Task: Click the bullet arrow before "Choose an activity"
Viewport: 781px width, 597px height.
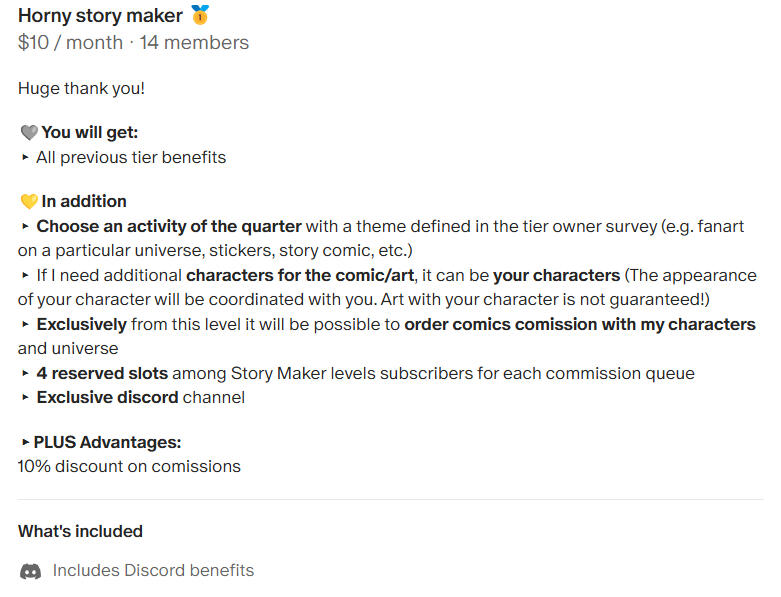Action: 25,227
